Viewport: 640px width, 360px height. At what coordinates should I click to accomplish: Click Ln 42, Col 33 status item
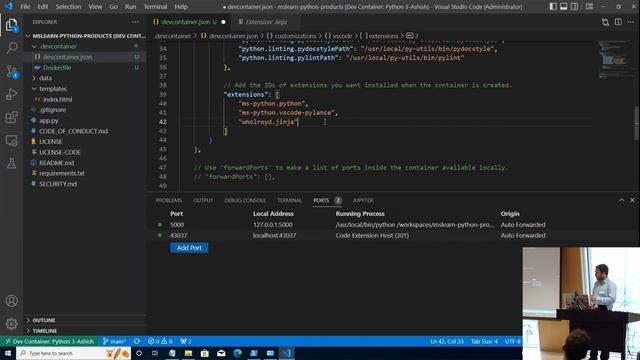(x=447, y=341)
